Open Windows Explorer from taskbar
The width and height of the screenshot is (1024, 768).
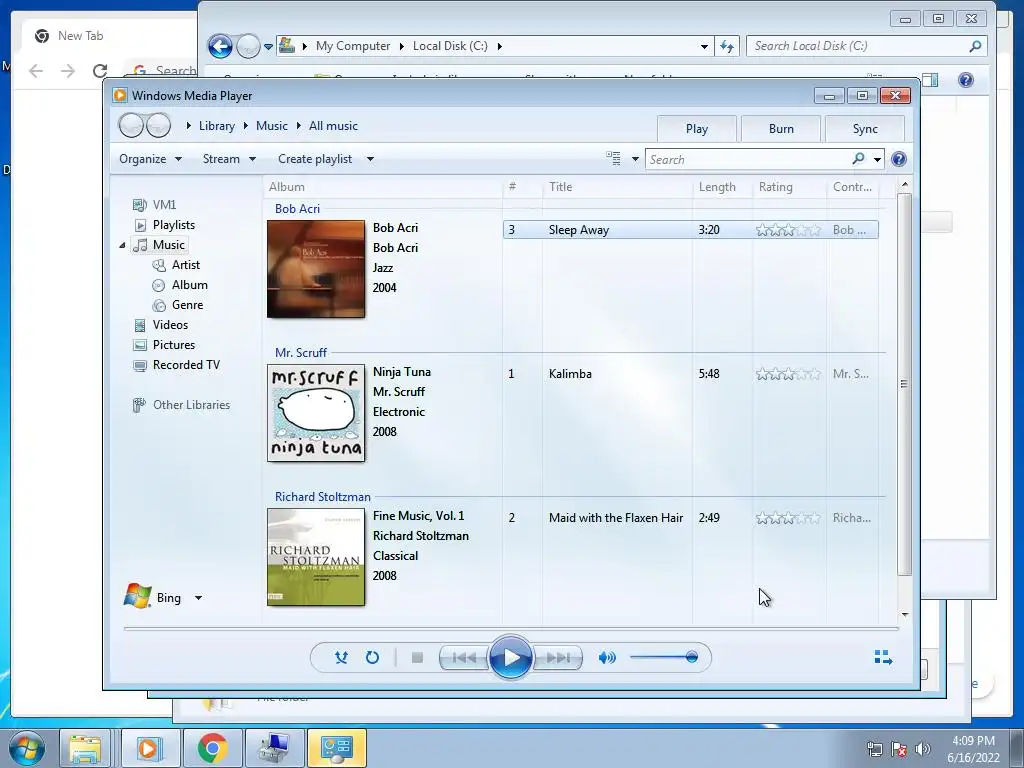85,748
